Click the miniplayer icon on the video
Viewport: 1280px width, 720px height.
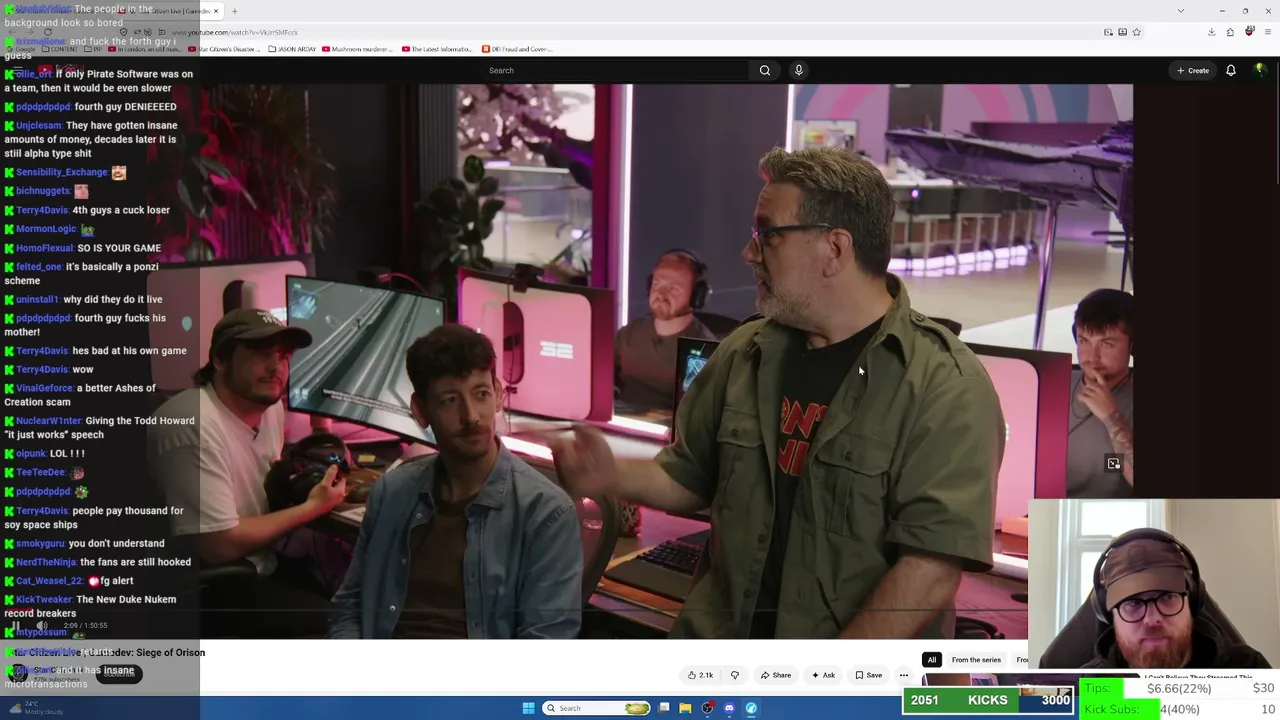coord(1113,464)
